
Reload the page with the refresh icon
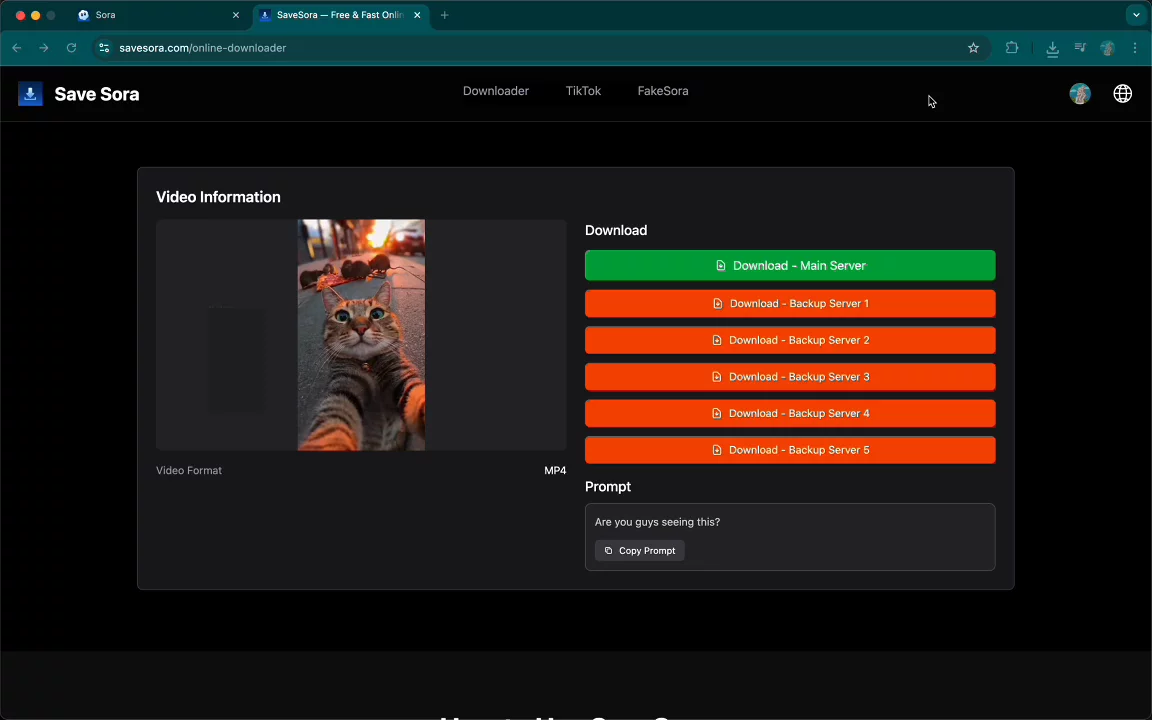coord(71,48)
